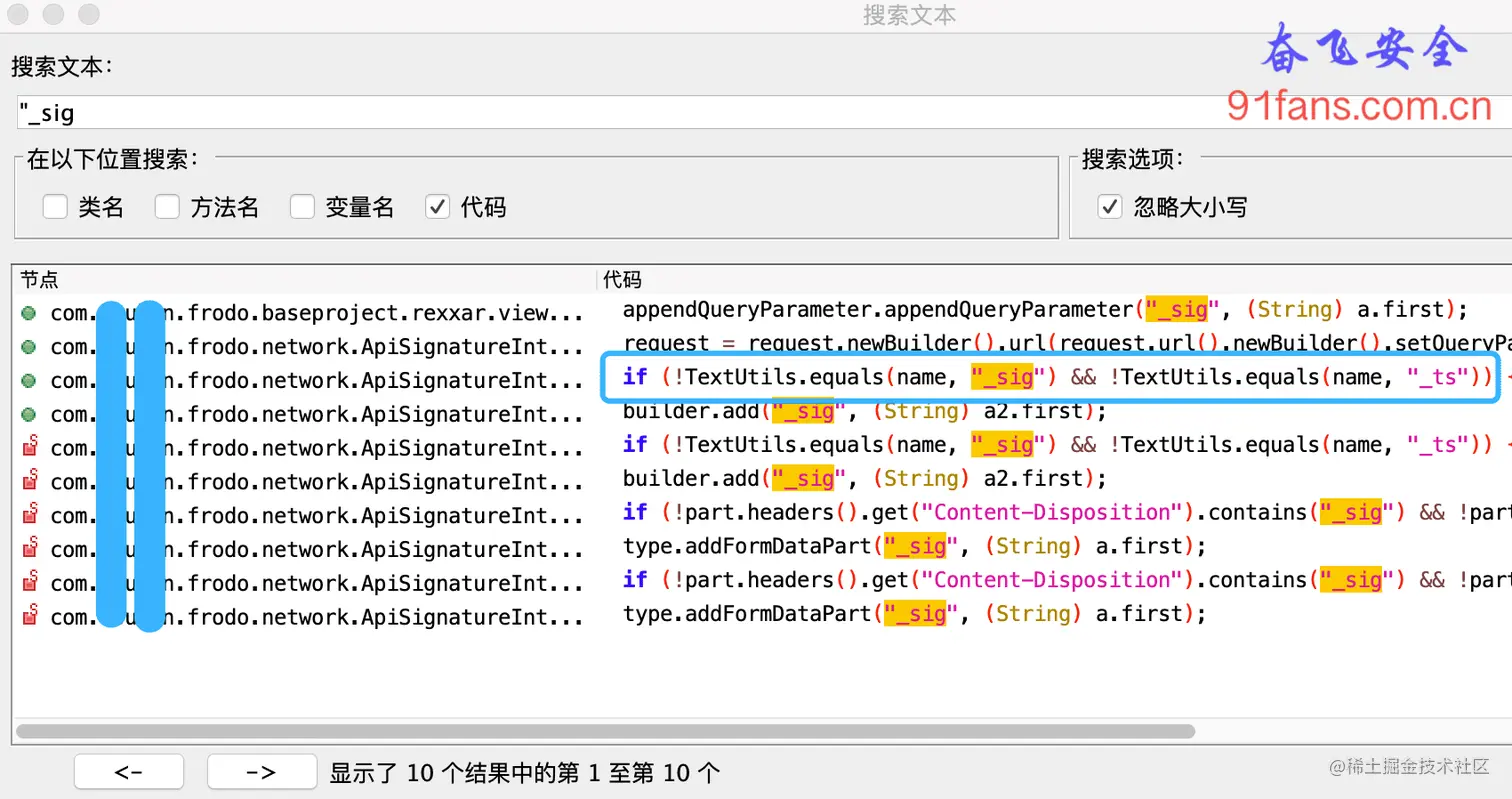This screenshot has width=1512, height=799.
Task: Select the request = request.newBuilder() code result
Action: tap(1067, 343)
